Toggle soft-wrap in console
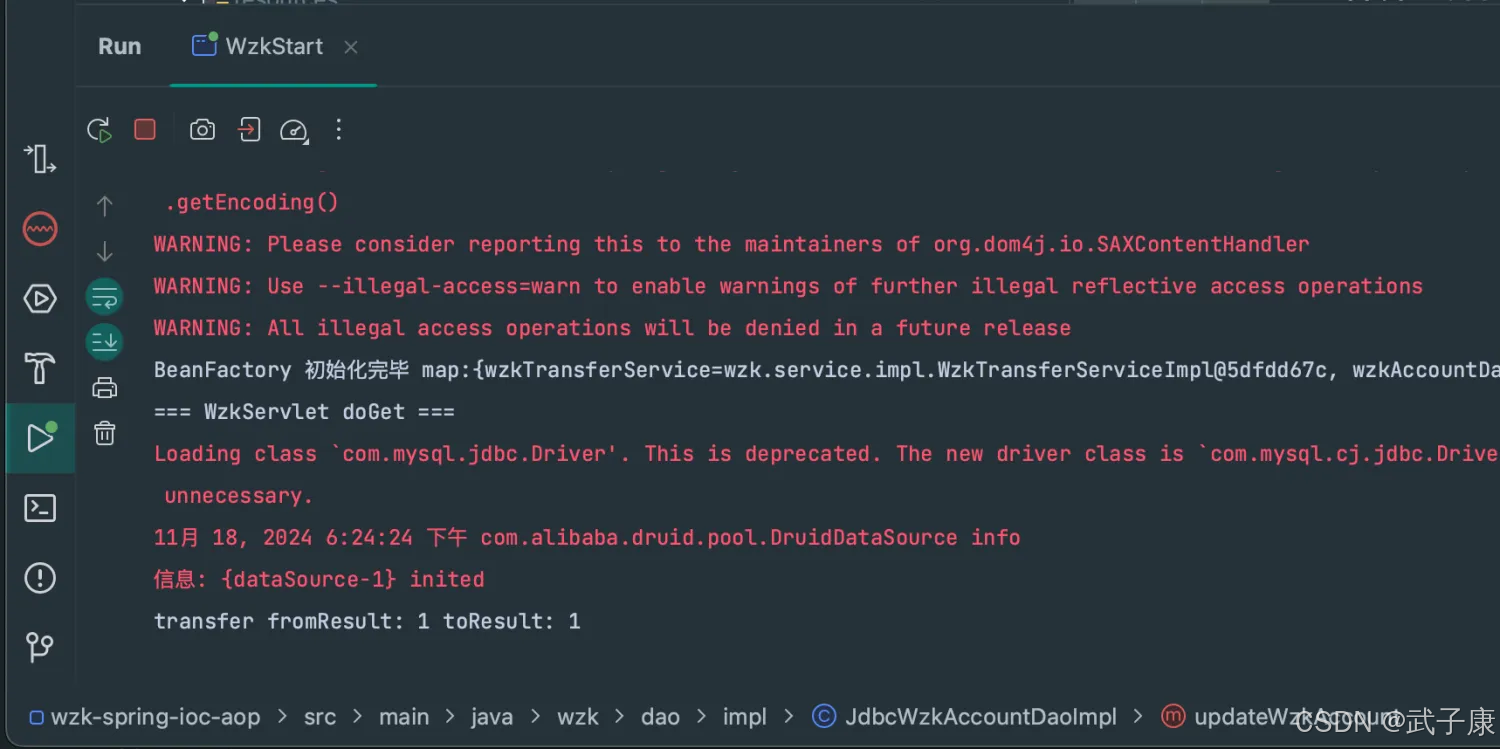The image size is (1500, 749). coord(104,297)
